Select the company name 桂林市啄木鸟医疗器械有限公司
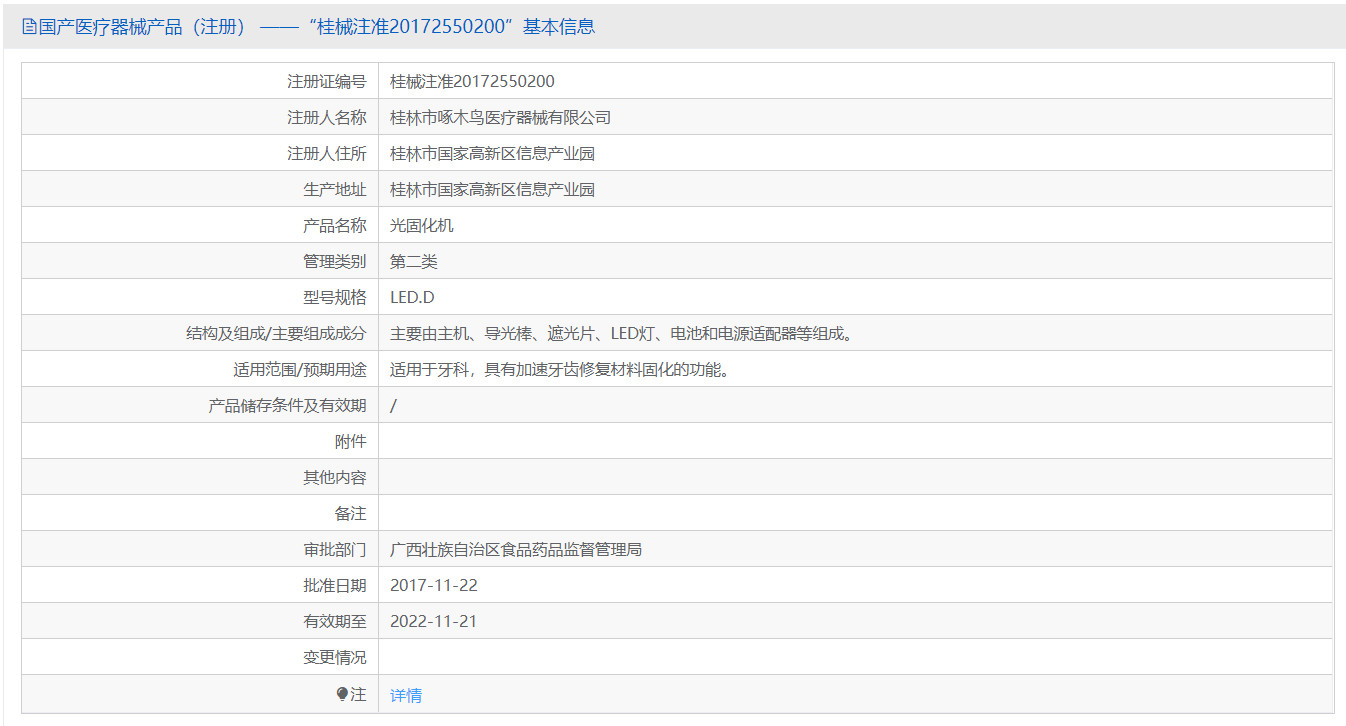This screenshot has height=726, width=1346. (x=500, y=117)
